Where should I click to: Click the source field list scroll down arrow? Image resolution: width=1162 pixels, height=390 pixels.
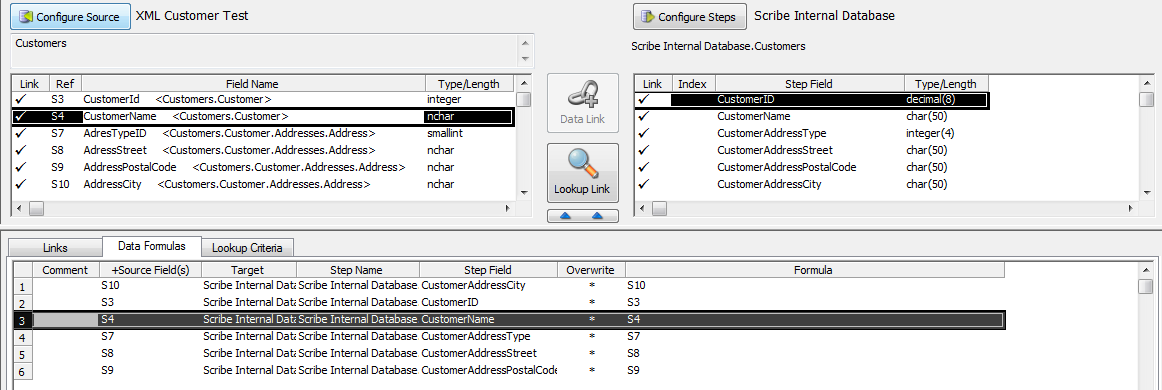(524, 193)
